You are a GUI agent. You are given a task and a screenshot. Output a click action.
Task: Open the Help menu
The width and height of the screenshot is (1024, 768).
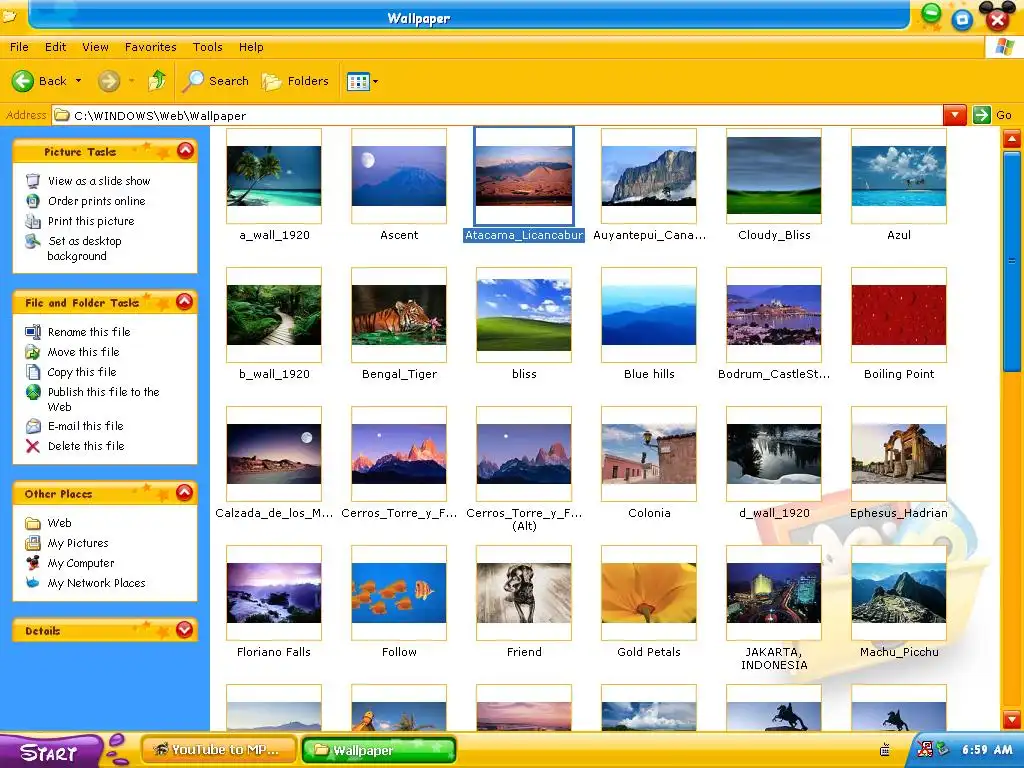251,47
